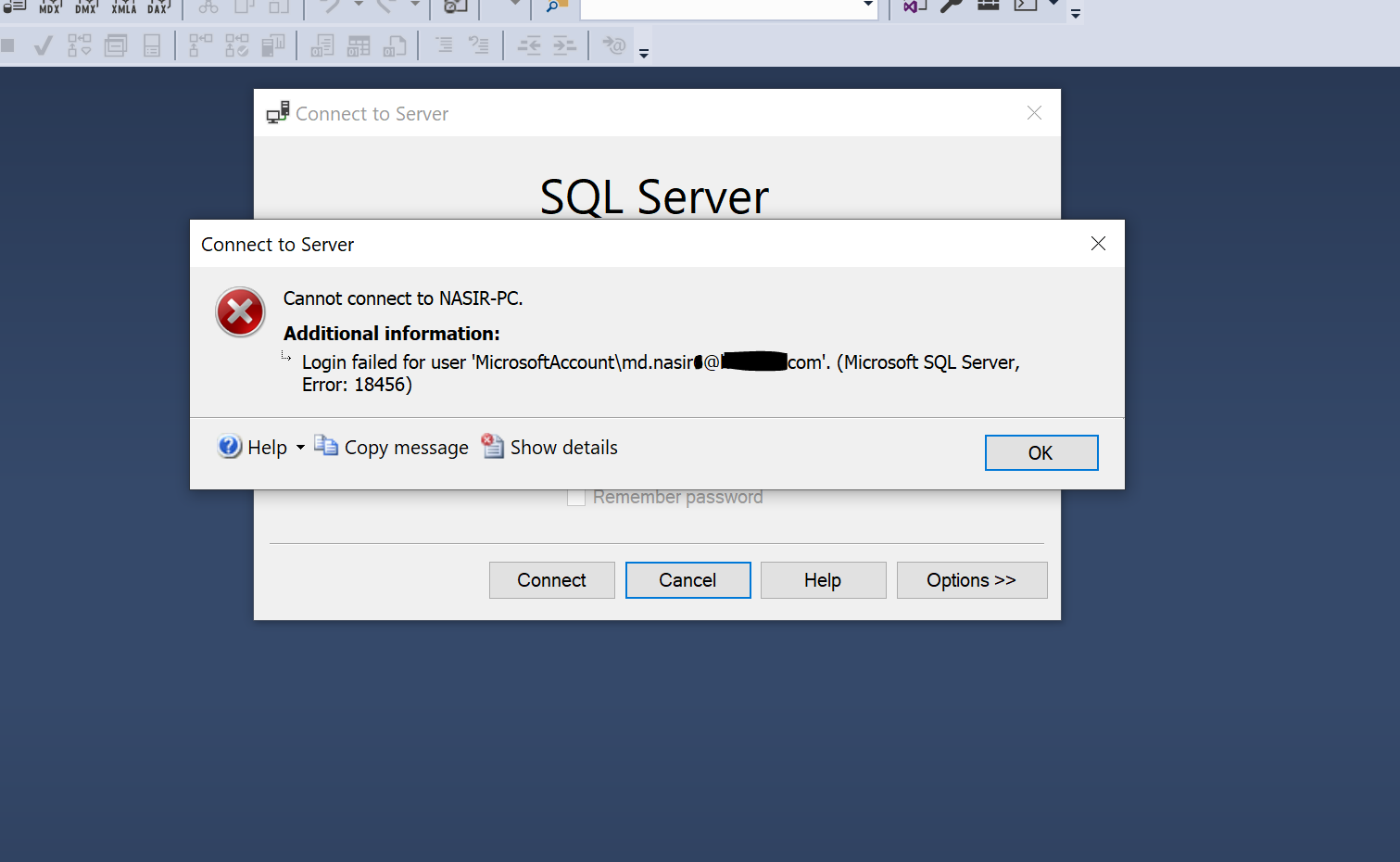Click the Cancel button in login window
The height and width of the screenshot is (862, 1400).
[x=688, y=580]
